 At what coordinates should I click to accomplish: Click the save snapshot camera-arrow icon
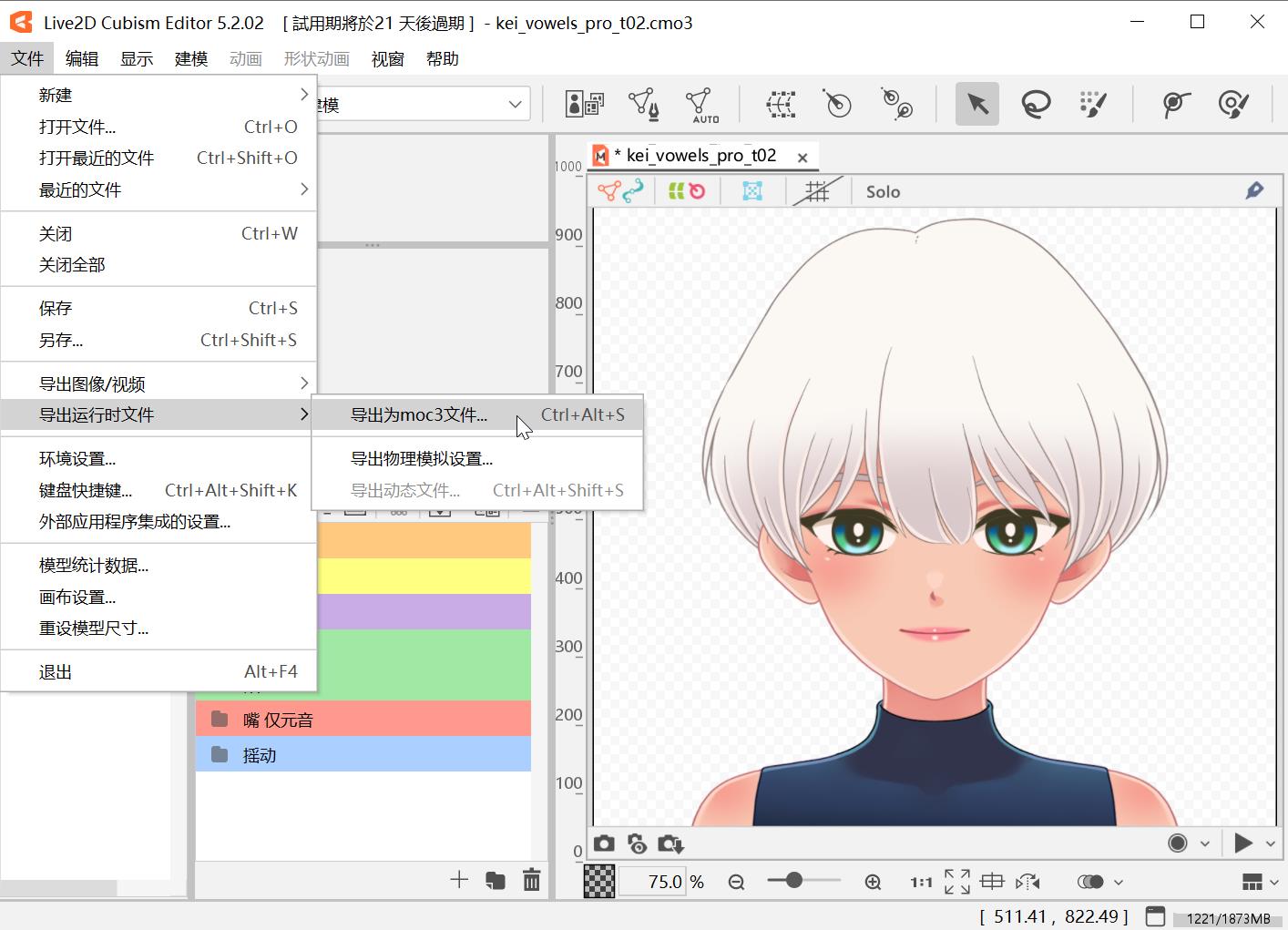coord(670,843)
